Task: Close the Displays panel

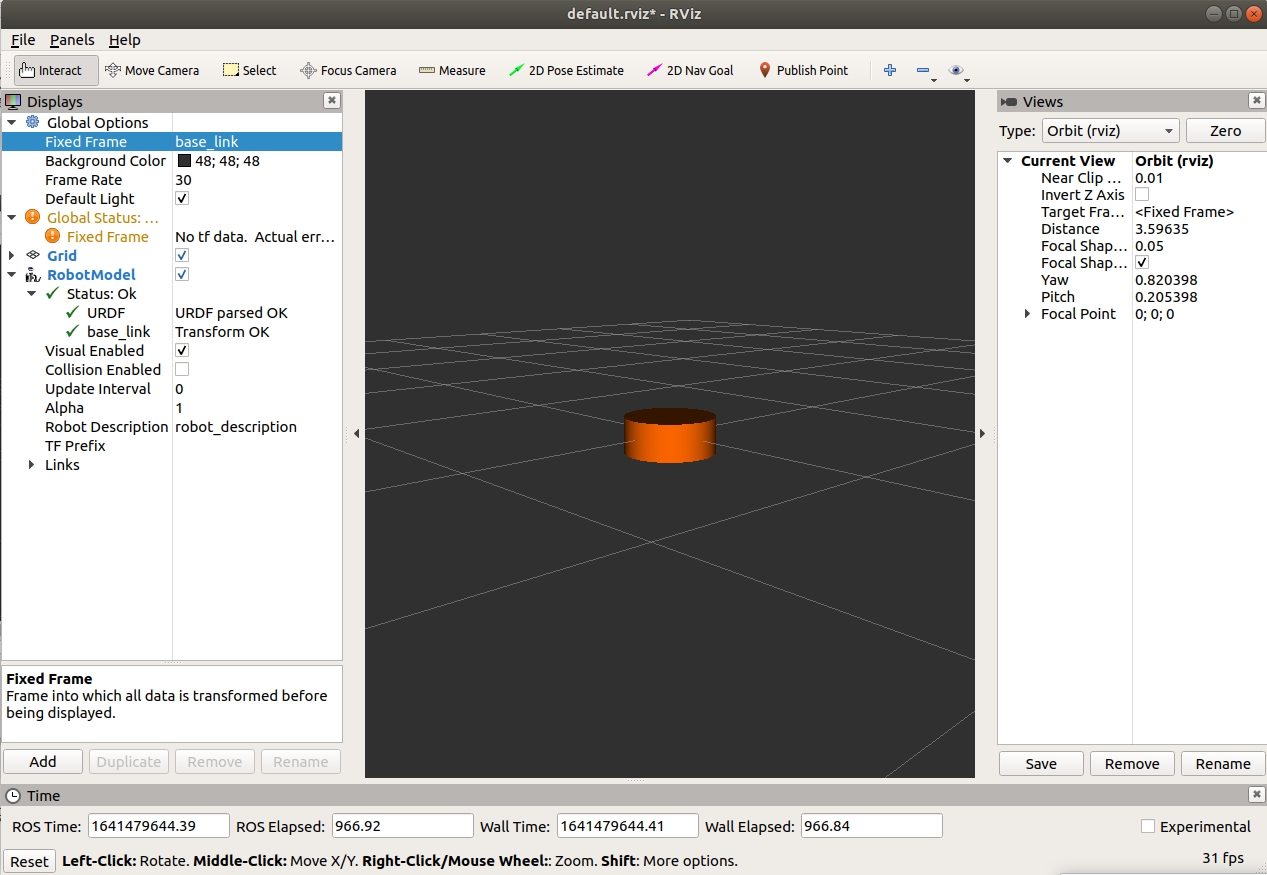Action: (331, 101)
